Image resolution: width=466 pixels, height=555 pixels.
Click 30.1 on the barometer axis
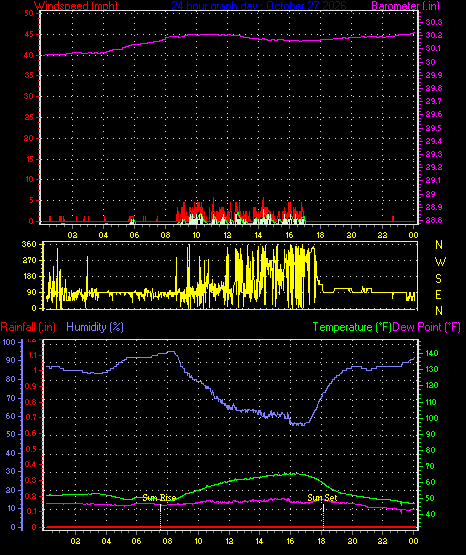[x=433, y=48]
